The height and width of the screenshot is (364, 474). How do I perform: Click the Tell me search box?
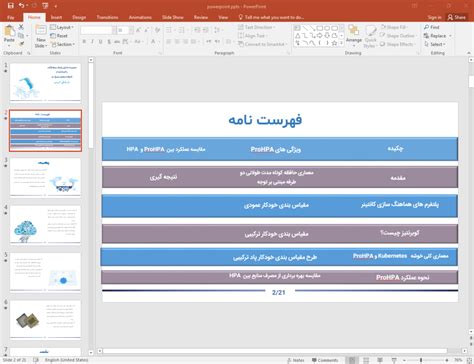[271, 17]
